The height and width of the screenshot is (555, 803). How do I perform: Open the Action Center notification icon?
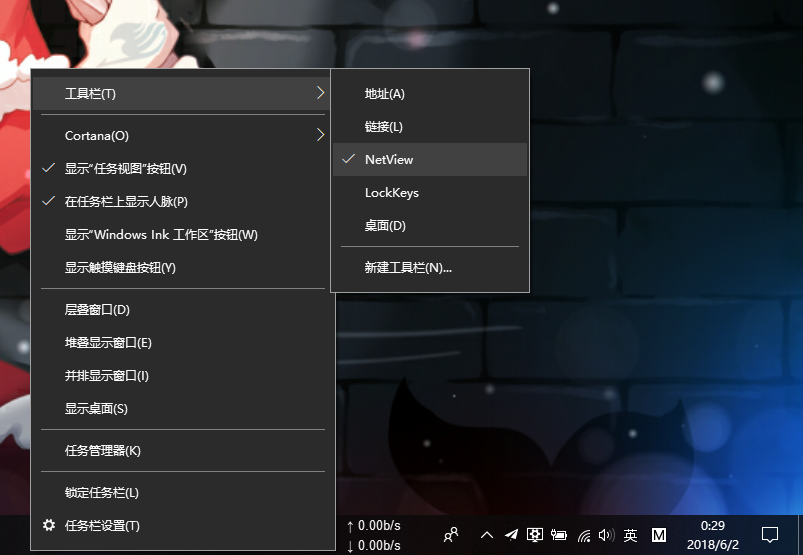(770, 535)
